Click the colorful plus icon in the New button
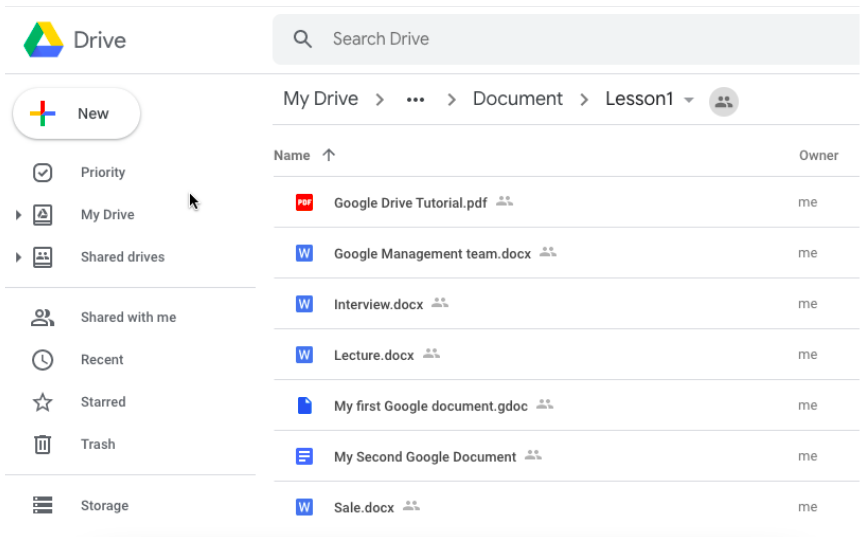The height and width of the screenshot is (537, 866). (x=43, y=113)
